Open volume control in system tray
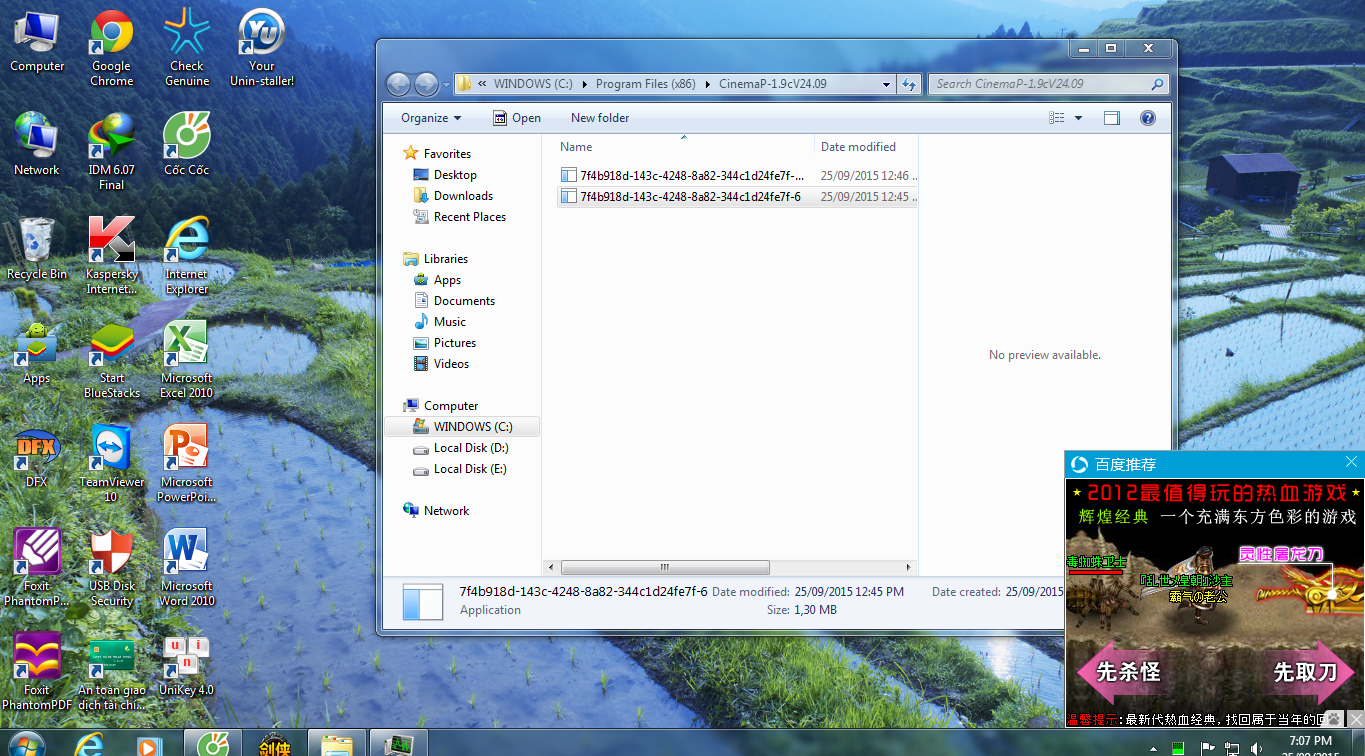The height and width of the screenshot is (756, 1365). pyautogui.click(x=1256, y=747)
